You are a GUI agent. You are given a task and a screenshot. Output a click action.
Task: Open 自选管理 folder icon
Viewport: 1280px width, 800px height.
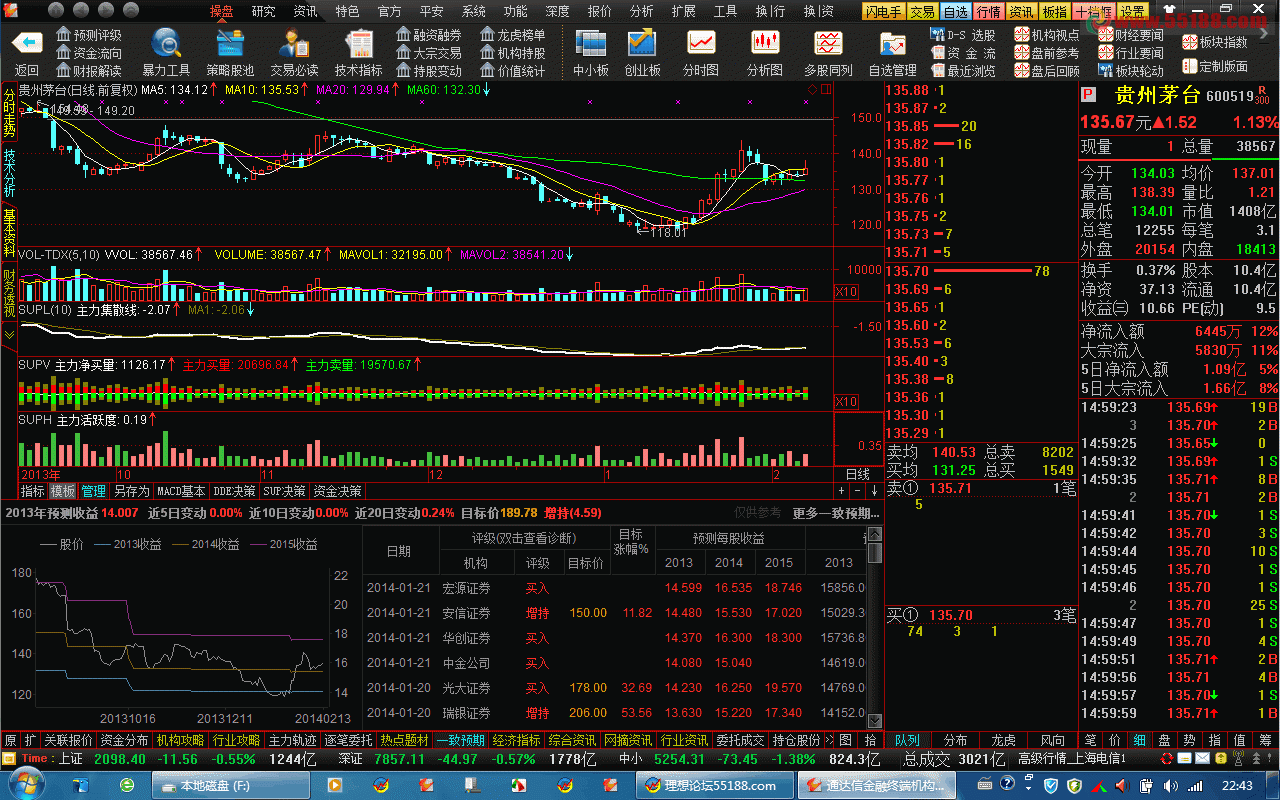(892, 44)
